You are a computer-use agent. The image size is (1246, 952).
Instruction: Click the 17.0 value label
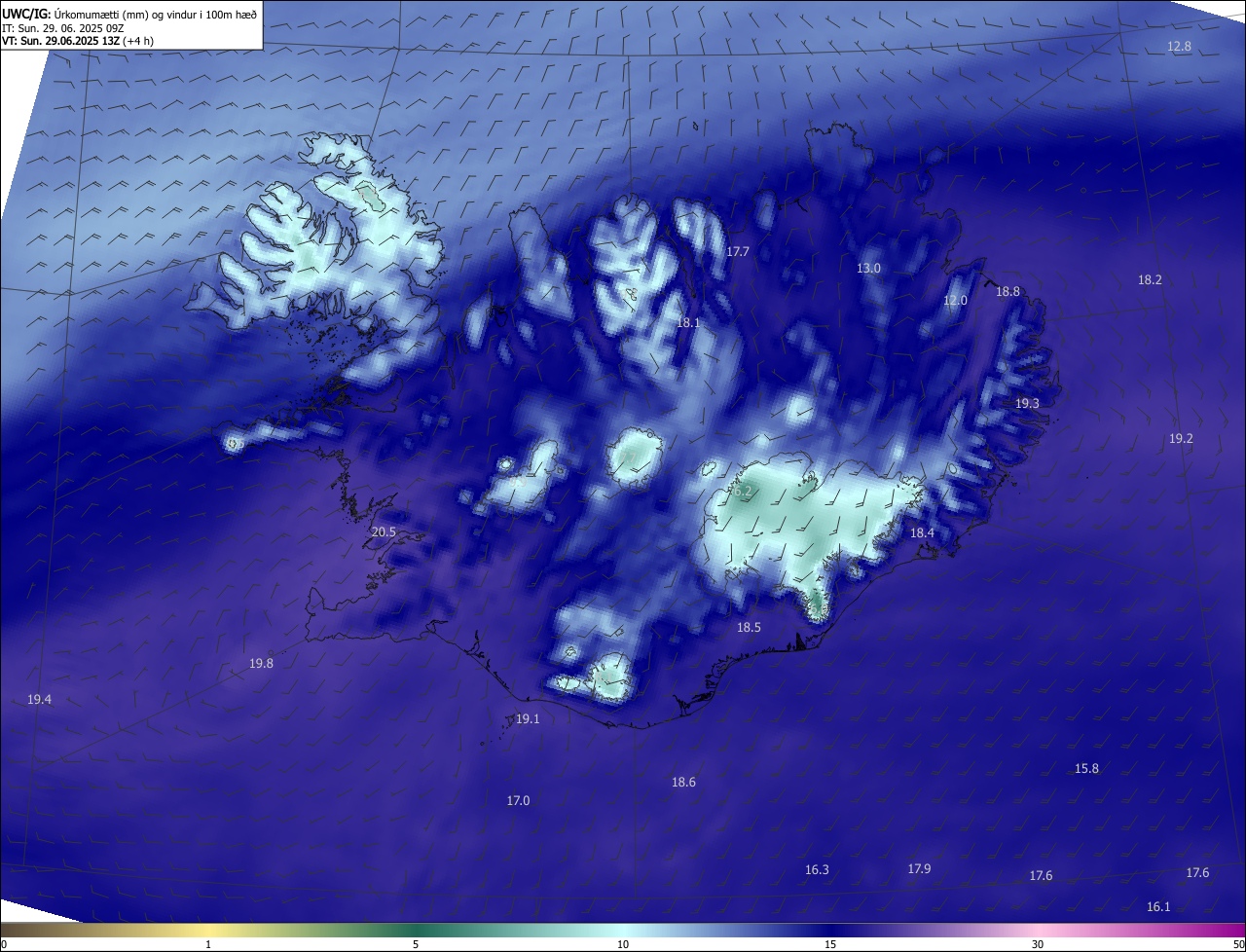pyautogui.click(x=518, y=800)
